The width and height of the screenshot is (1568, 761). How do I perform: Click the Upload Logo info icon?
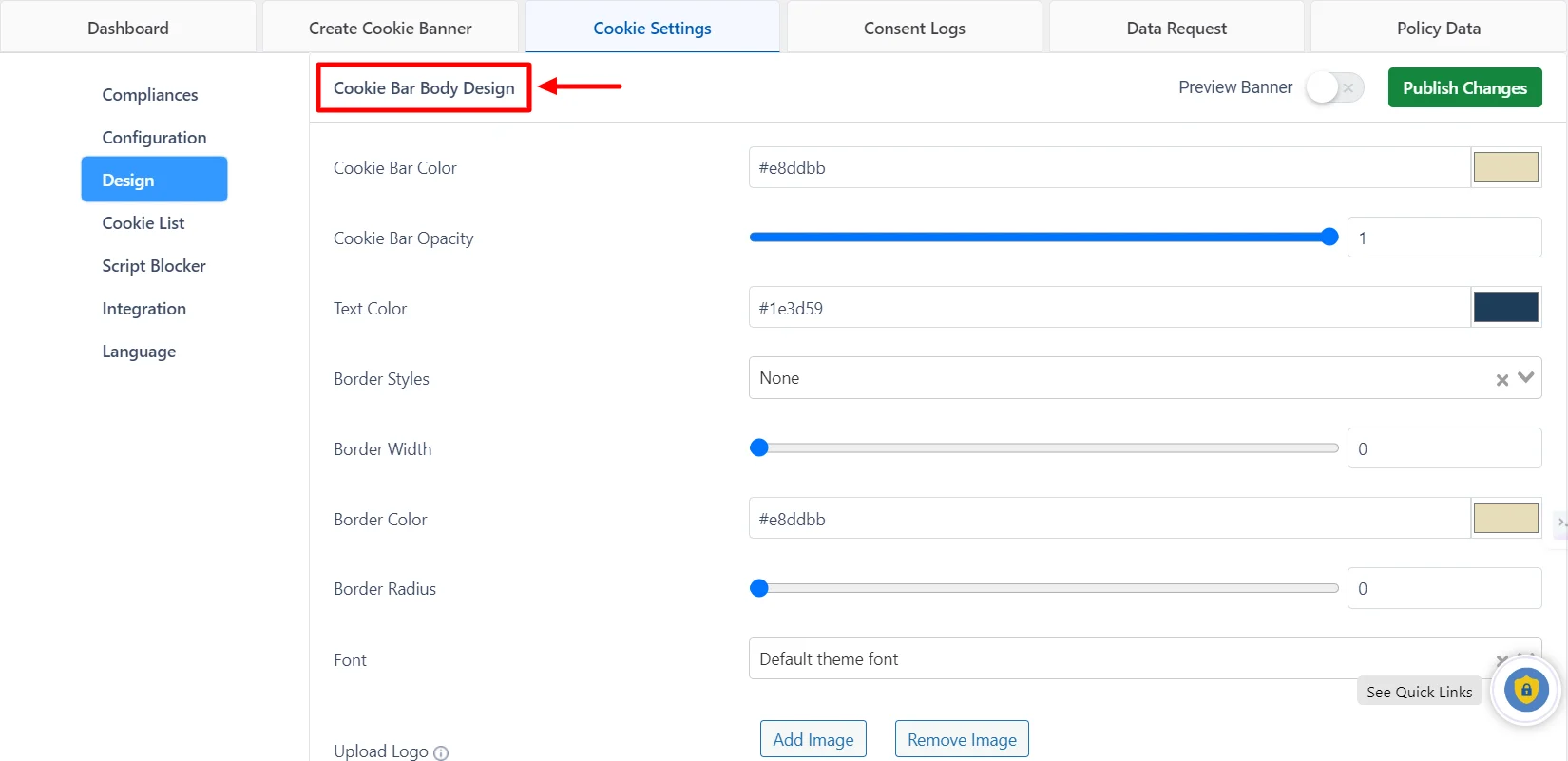[x=441, y=753]
